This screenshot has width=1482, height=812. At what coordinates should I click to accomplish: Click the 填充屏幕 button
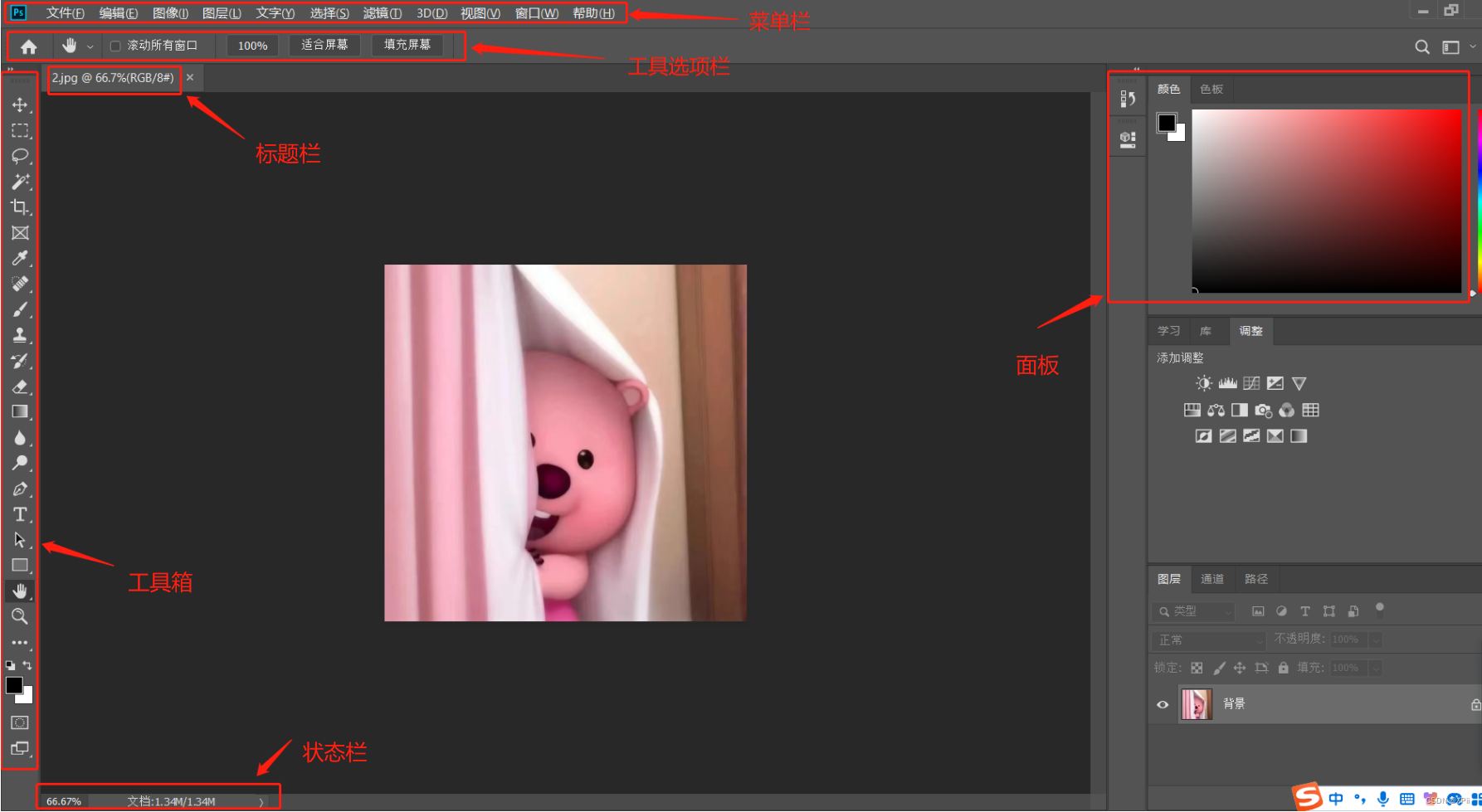tap(407, 45)
